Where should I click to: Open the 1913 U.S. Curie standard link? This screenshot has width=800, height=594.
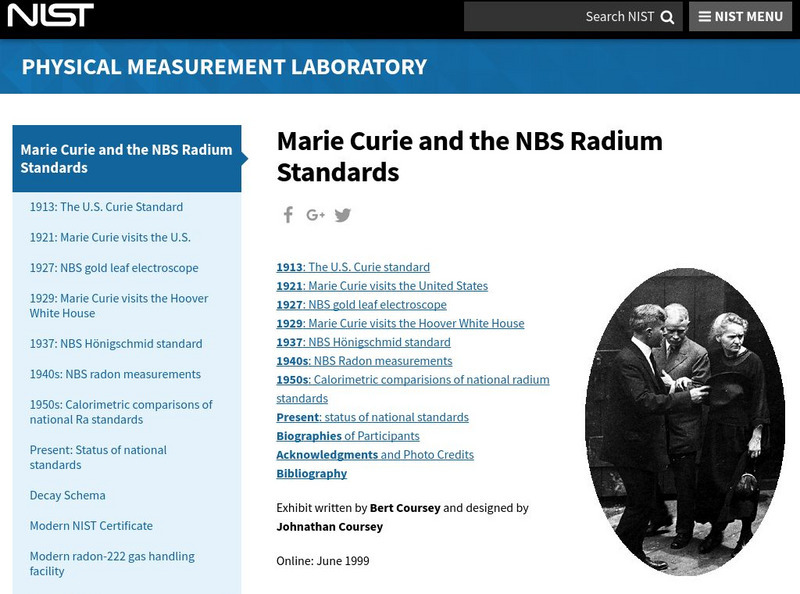(352, 267)
